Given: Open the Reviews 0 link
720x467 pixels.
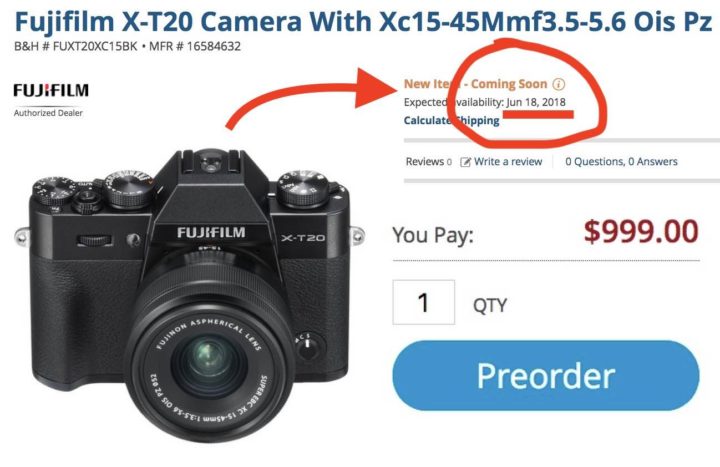Looking at the screenshot, I should (x=428, y=162).
